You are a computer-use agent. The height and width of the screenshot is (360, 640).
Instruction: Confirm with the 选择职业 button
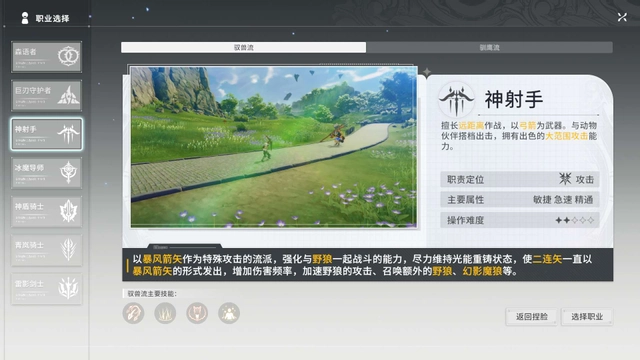click(587, 317)
